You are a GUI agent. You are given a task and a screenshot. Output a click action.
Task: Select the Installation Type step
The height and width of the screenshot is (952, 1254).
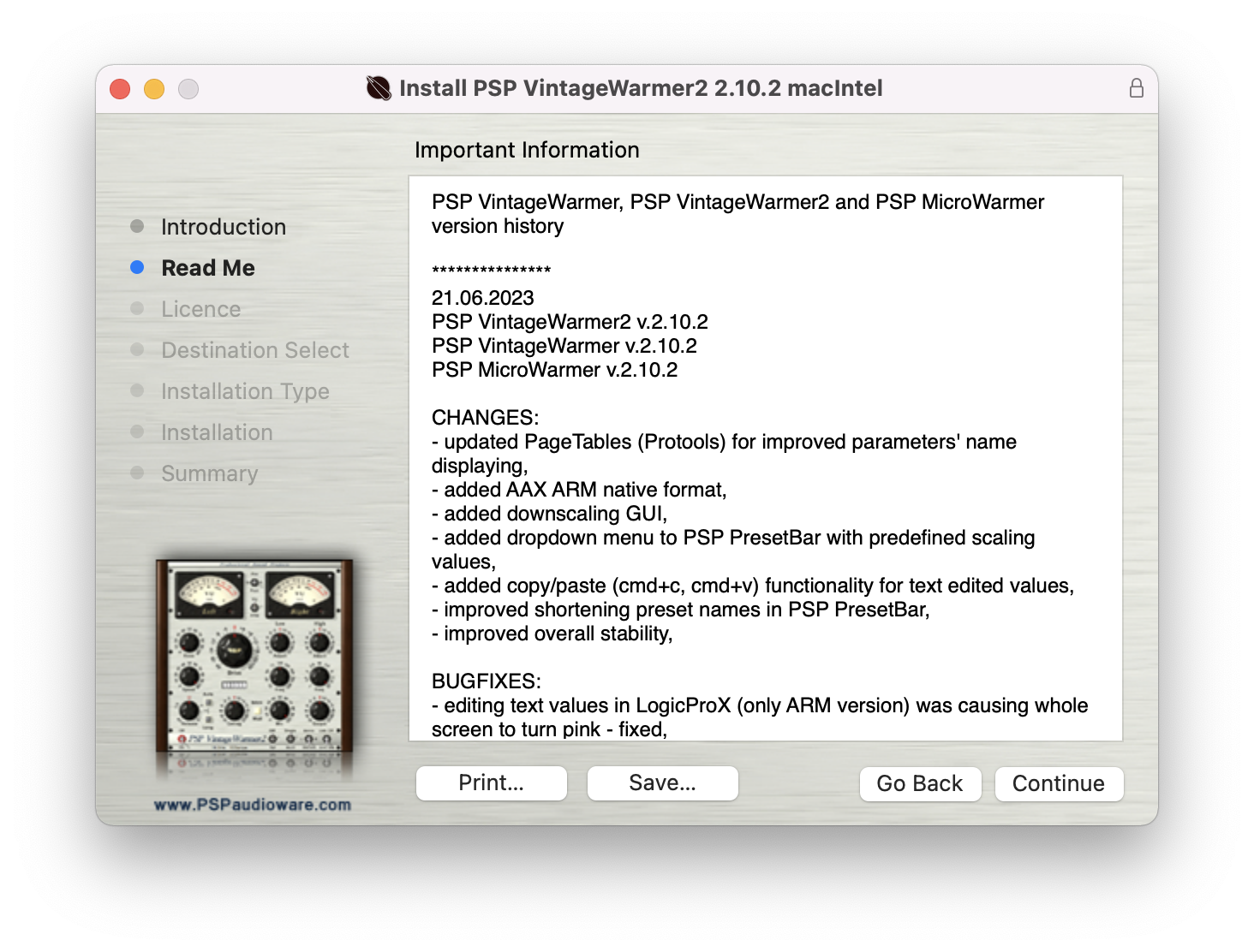click(x=245, y=391)
